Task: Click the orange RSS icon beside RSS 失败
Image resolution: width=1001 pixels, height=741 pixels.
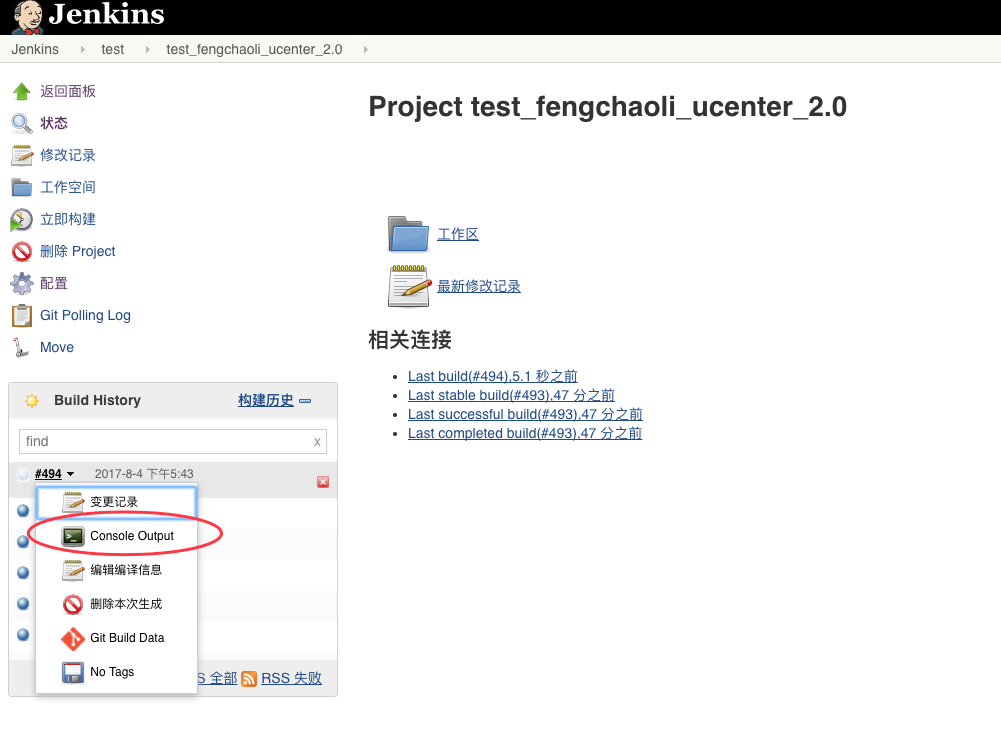Action: [249, 678]
